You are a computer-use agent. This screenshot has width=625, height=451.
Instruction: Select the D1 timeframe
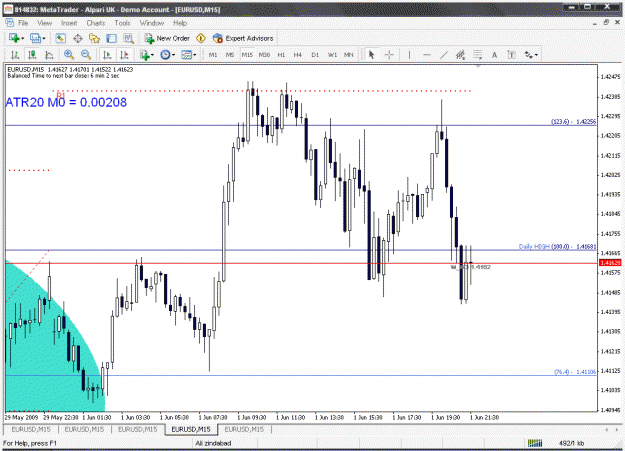(x=315, y=55)
